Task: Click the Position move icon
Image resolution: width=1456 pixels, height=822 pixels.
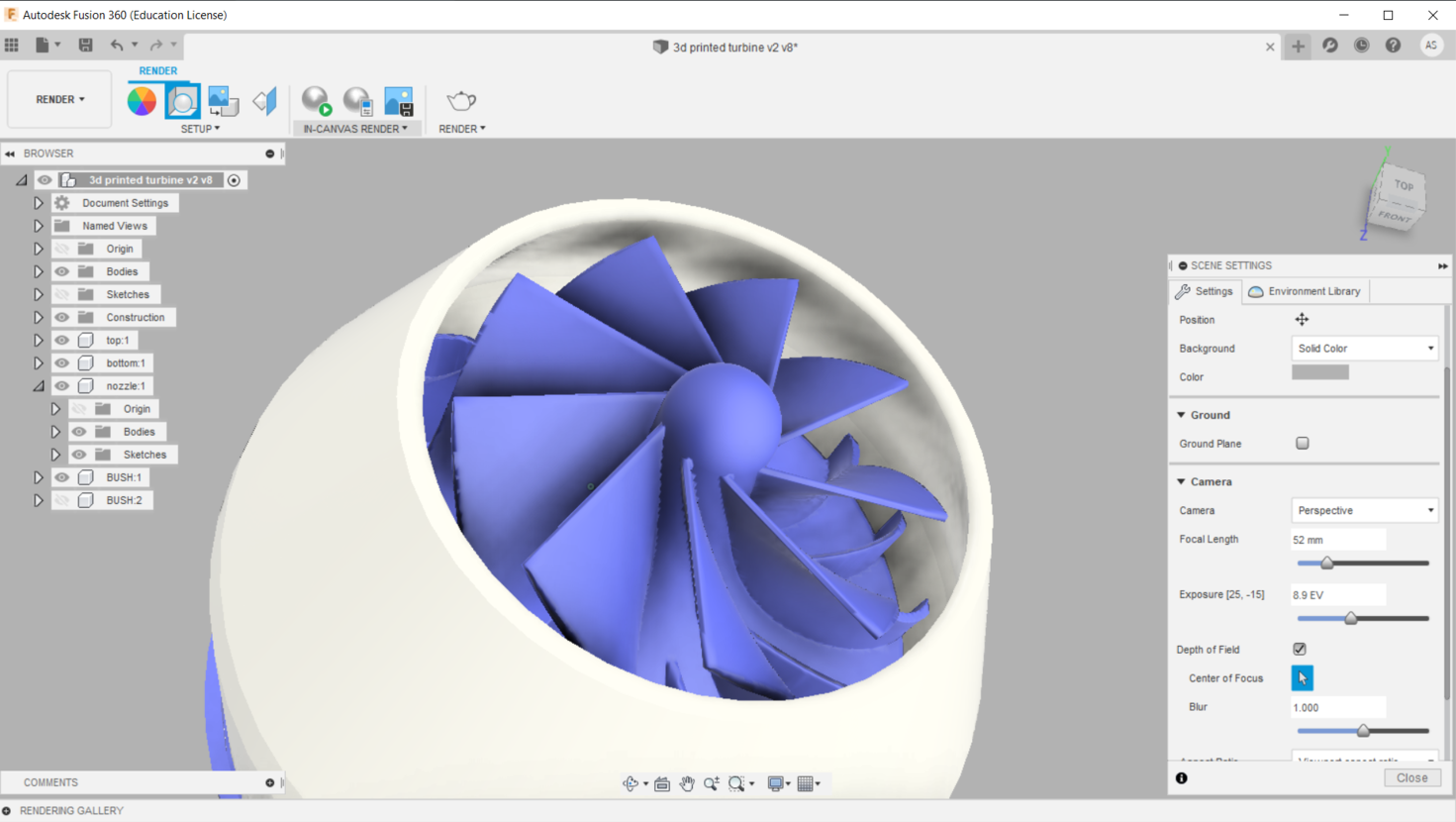Action: pyautogui.click(x=1302, y=319)
